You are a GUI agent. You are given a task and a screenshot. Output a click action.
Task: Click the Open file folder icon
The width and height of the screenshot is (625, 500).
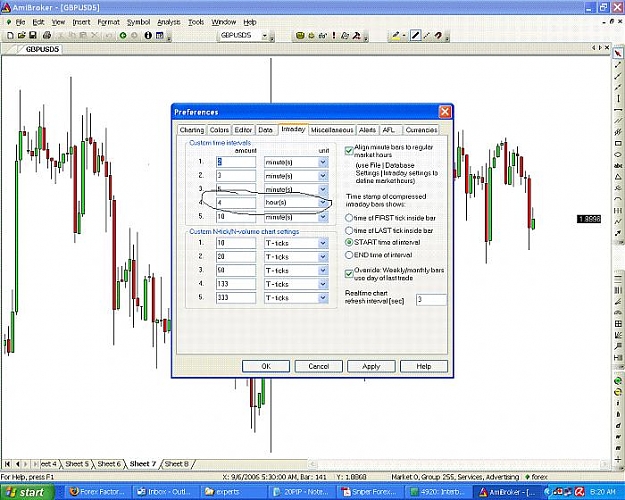(22, 35)
